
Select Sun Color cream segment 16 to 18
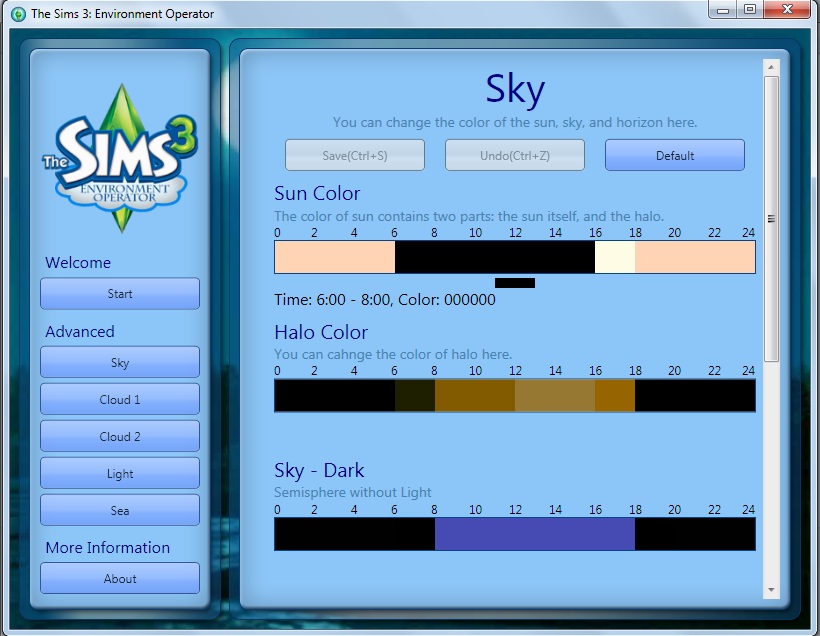(615, 257)
